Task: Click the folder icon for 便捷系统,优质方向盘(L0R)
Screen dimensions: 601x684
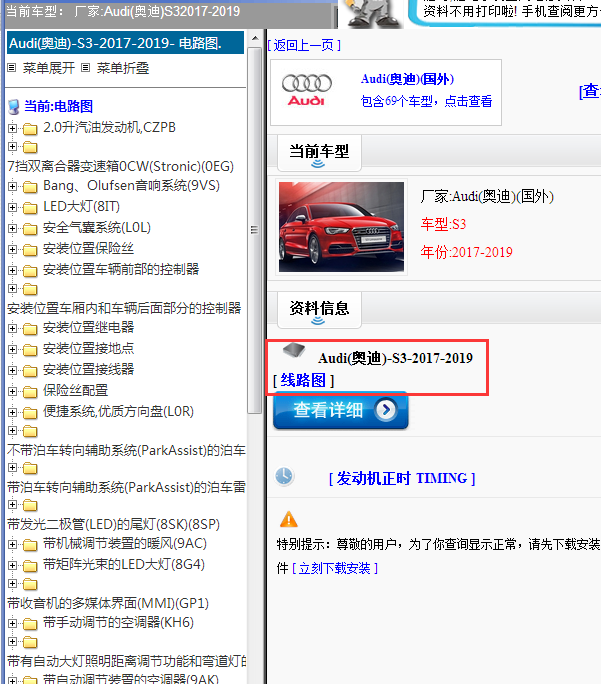Action: coord(30,412)
